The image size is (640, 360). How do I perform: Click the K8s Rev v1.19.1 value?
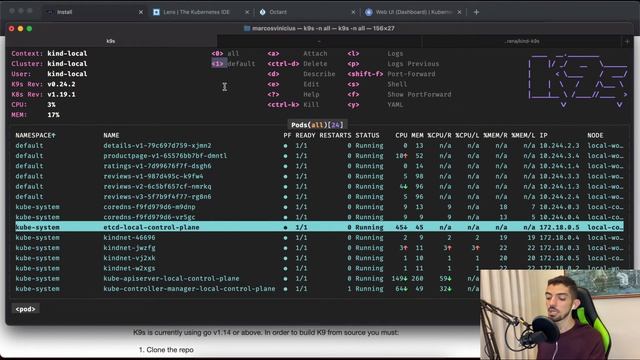click(61, 94)
